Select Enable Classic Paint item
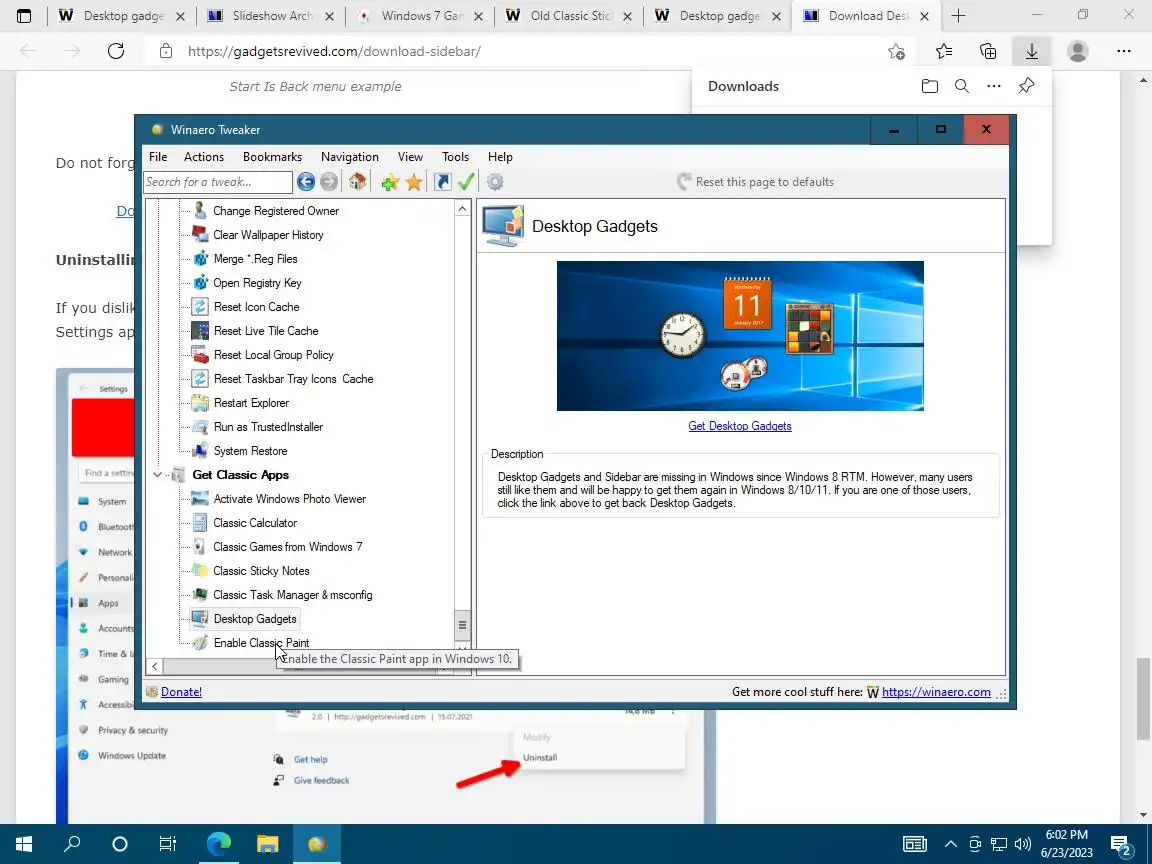Screen dimensions: 1152x864 click(261, 643)
